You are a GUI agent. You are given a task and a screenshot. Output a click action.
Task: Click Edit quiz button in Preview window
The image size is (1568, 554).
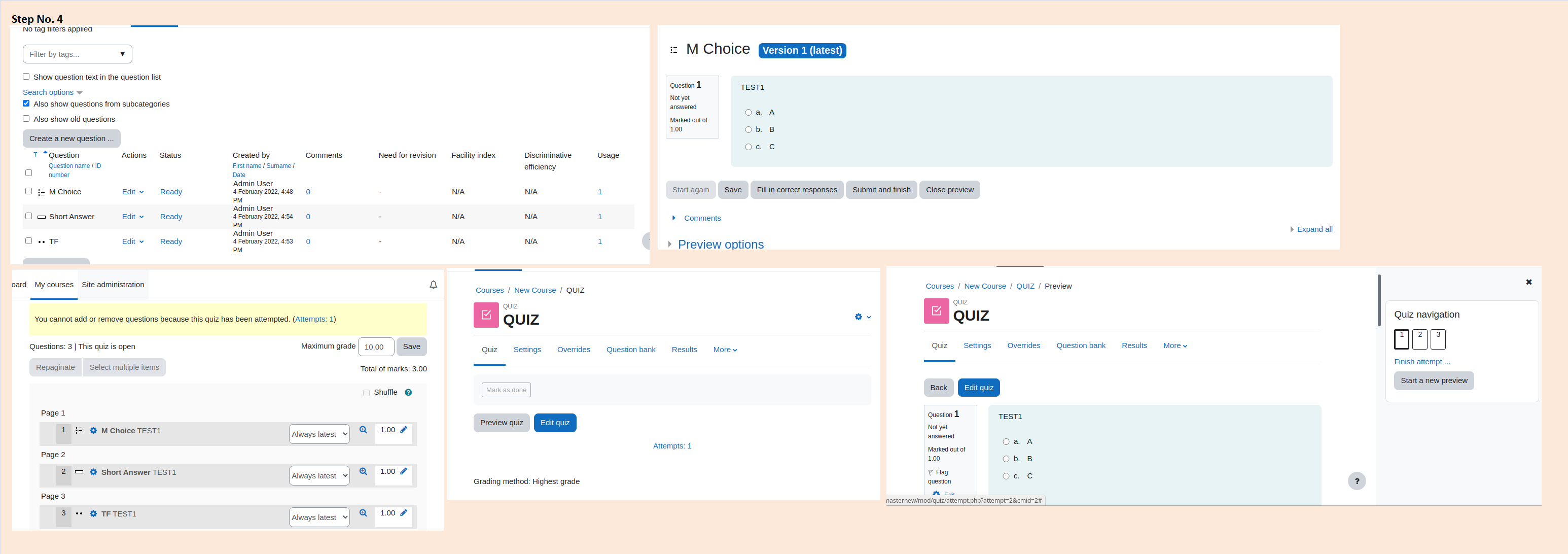click(x=978, y=388)
